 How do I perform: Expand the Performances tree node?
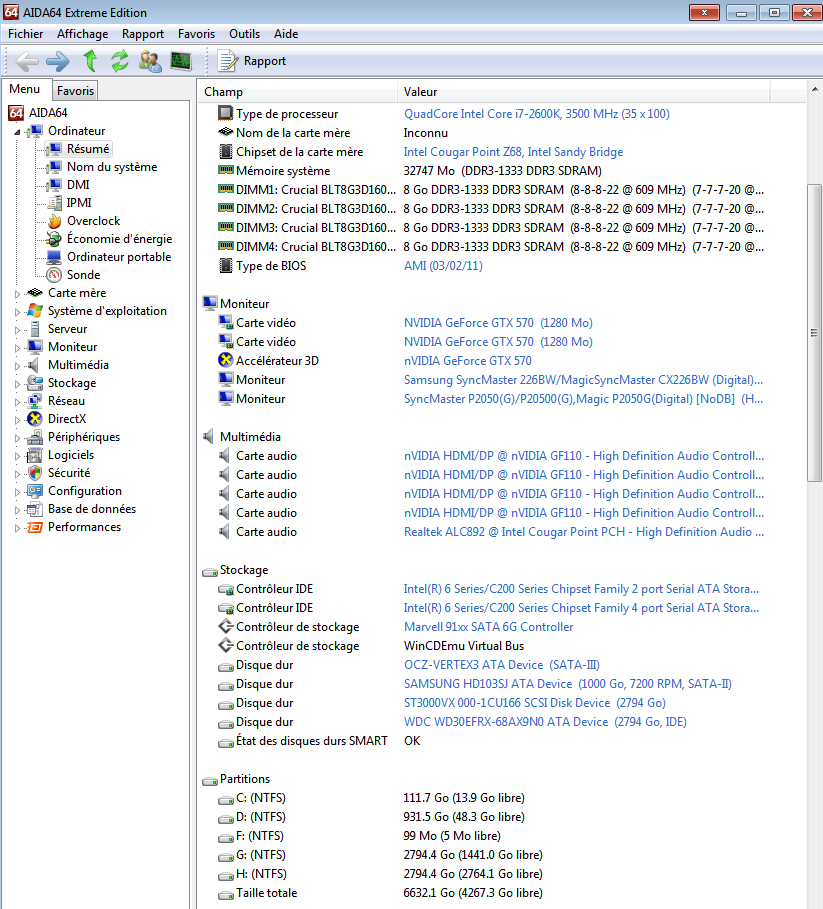(17, 528)
